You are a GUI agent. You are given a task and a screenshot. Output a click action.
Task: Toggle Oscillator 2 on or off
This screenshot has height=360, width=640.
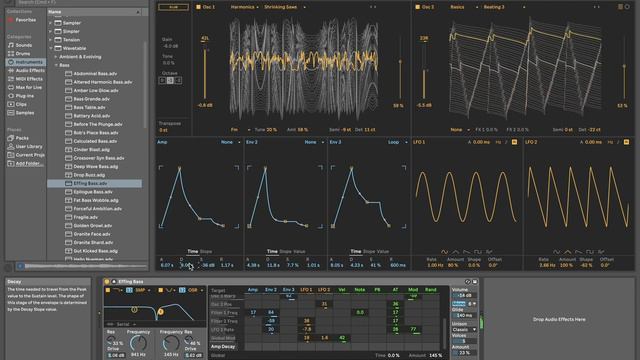(417, 7)
